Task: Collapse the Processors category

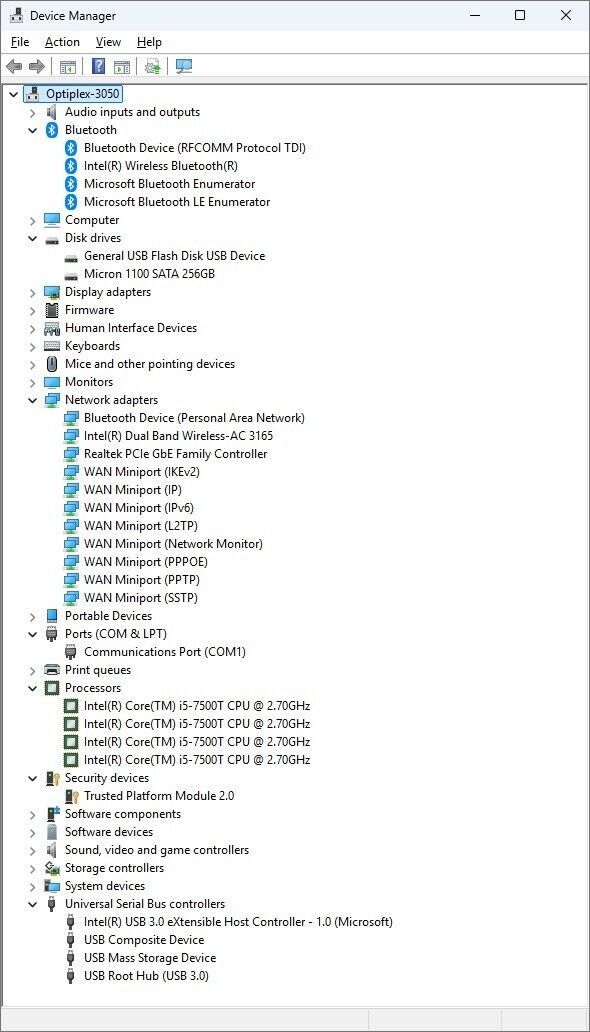Action: pos(32,688)
